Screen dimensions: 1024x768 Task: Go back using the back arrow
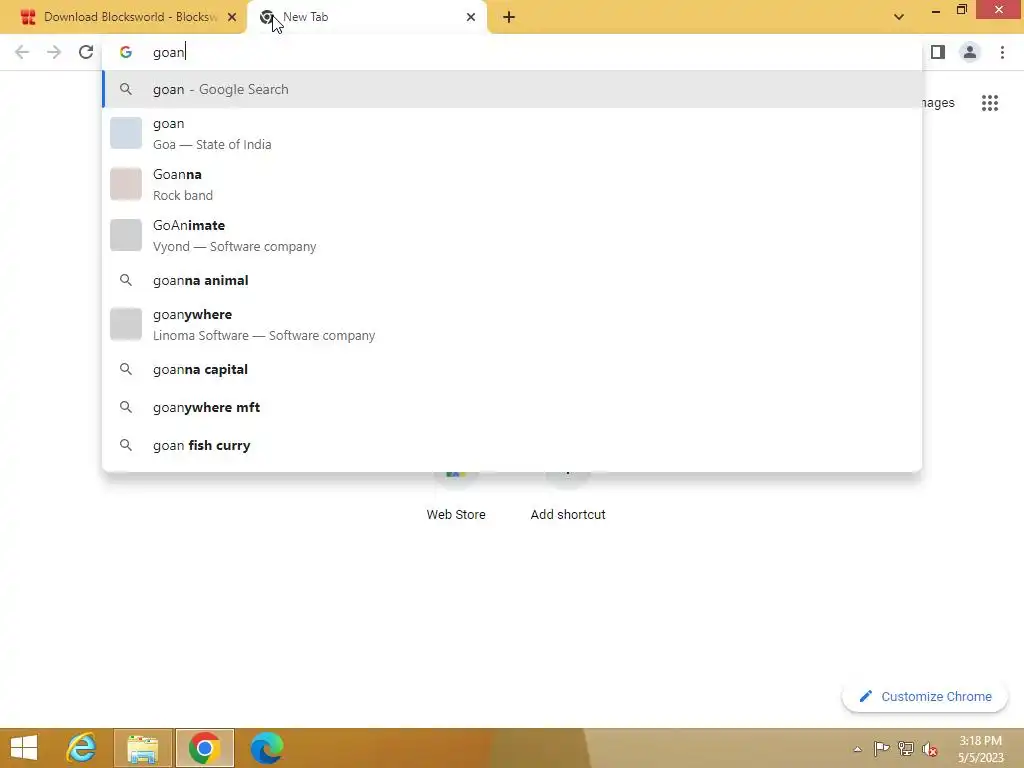(22, 52)
